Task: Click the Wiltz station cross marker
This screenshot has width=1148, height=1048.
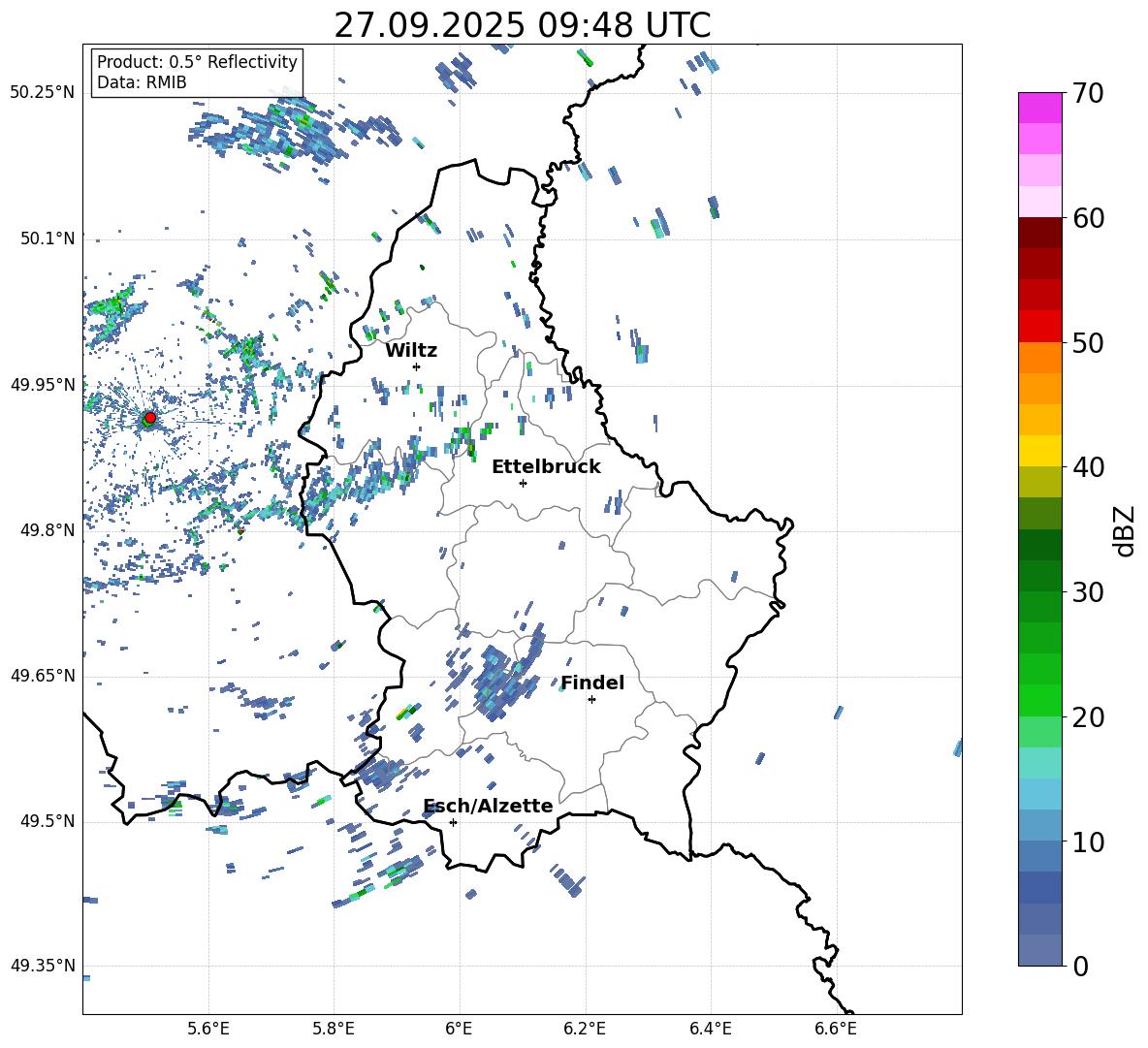Action: click(416, 366)
